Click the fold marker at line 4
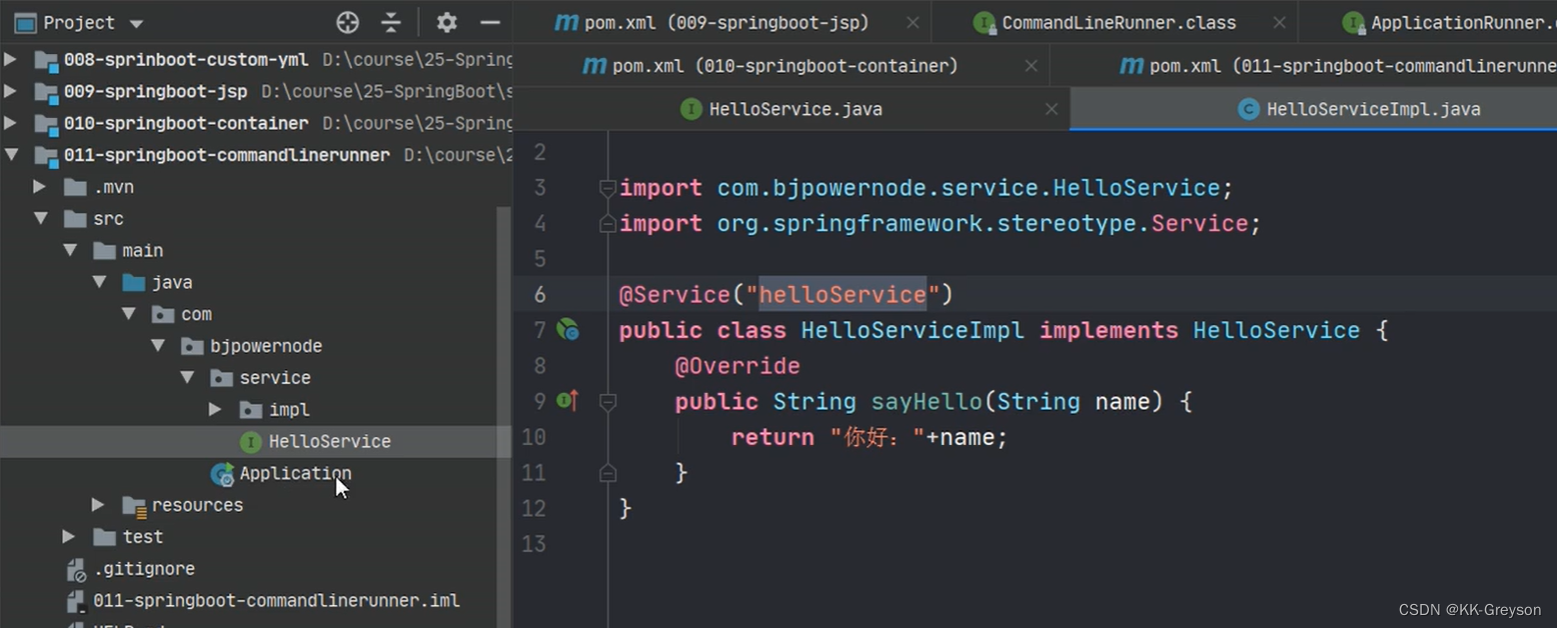This screenshot has height=628, width=1557. click(x=607, y=224)
